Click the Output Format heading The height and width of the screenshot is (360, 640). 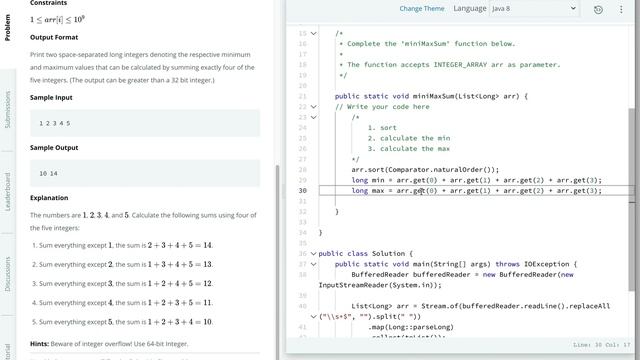54,37
